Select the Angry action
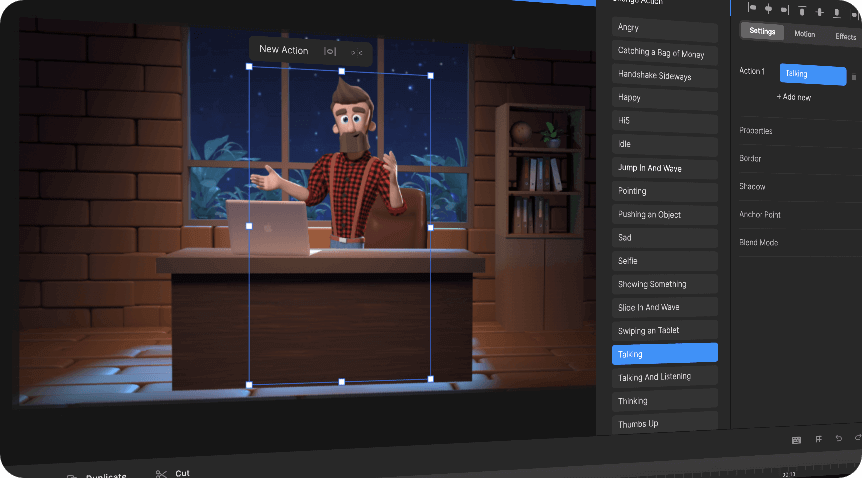Image resolution: width=862 pixels, height=478 pixels. (x=665, y=29)
